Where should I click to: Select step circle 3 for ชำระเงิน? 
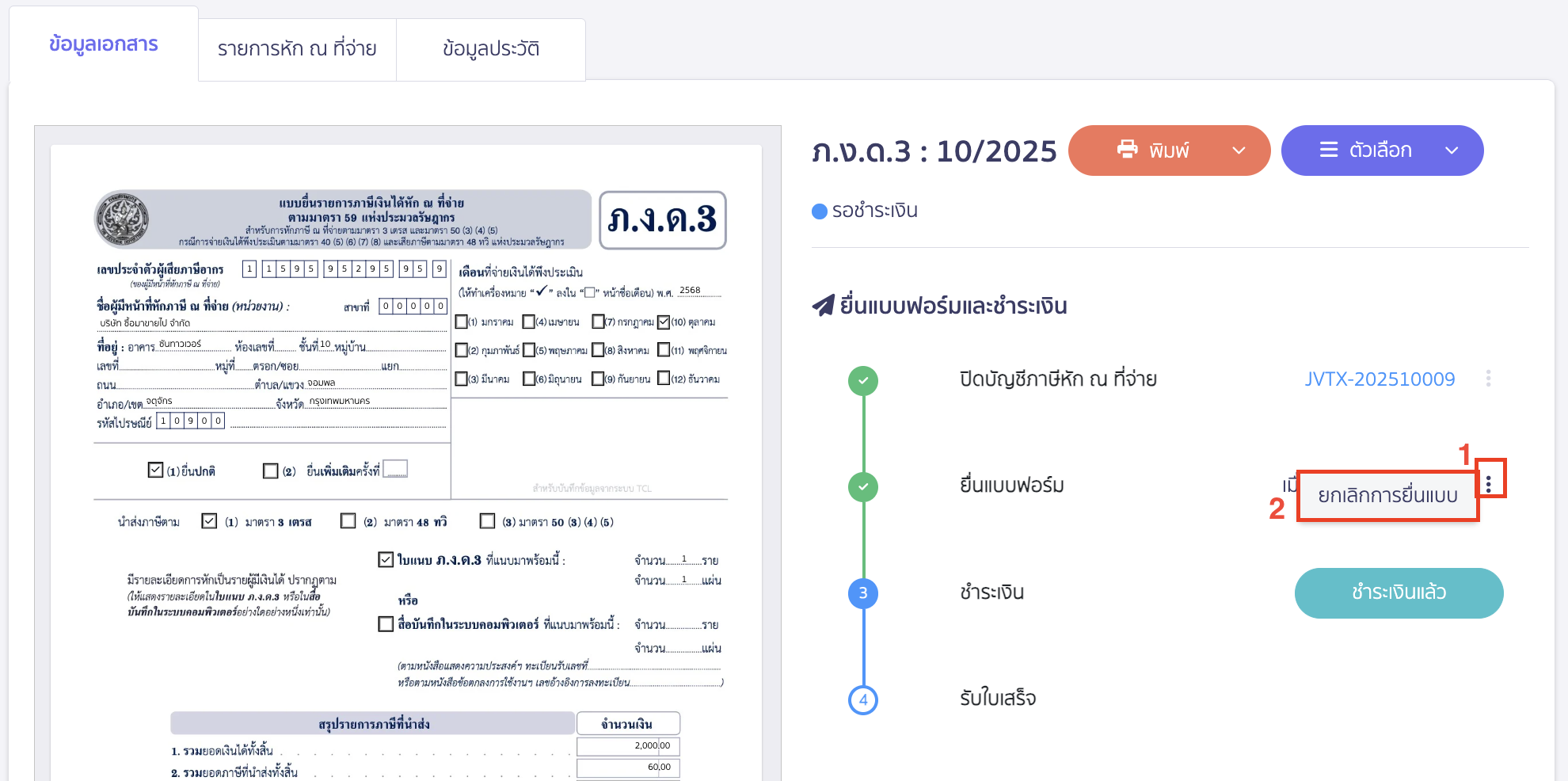click(863, 593)
